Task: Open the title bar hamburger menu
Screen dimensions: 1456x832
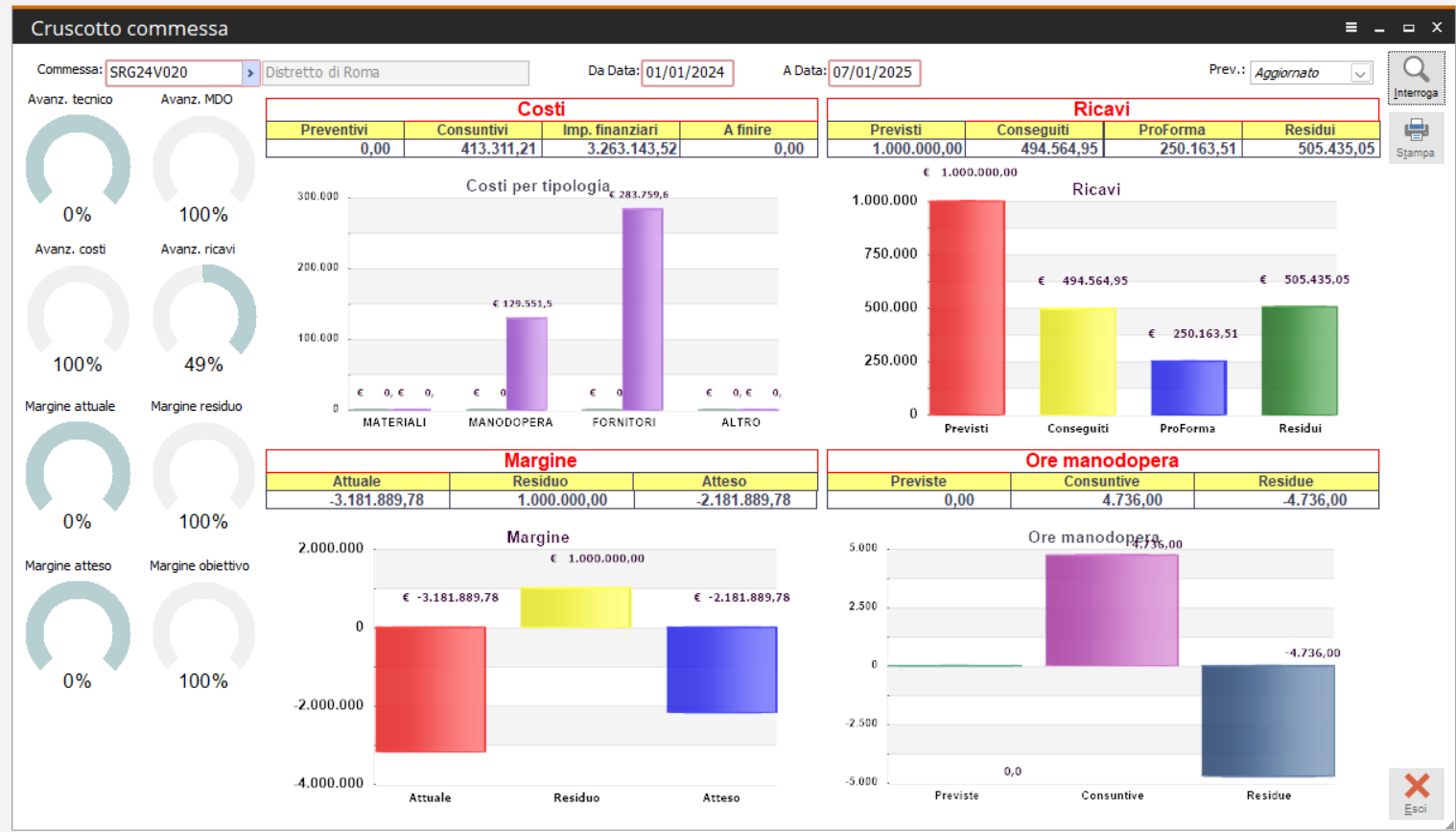Action: point(1350,28)
